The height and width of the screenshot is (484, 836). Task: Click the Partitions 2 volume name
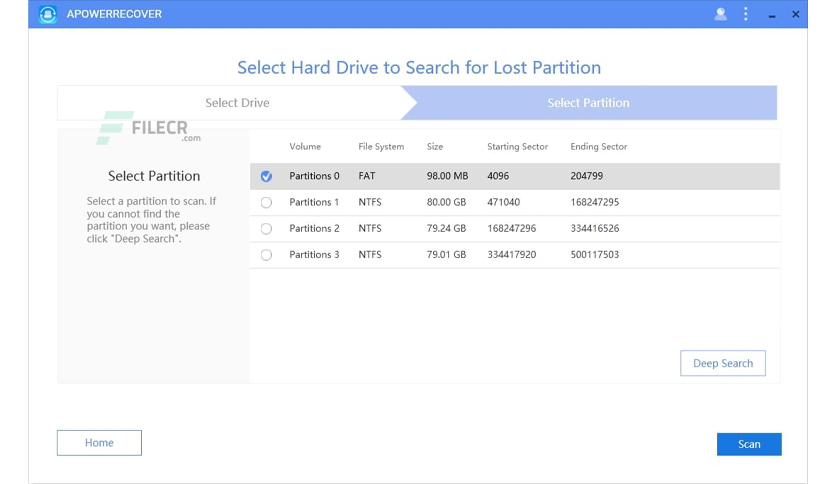(314, 228)
